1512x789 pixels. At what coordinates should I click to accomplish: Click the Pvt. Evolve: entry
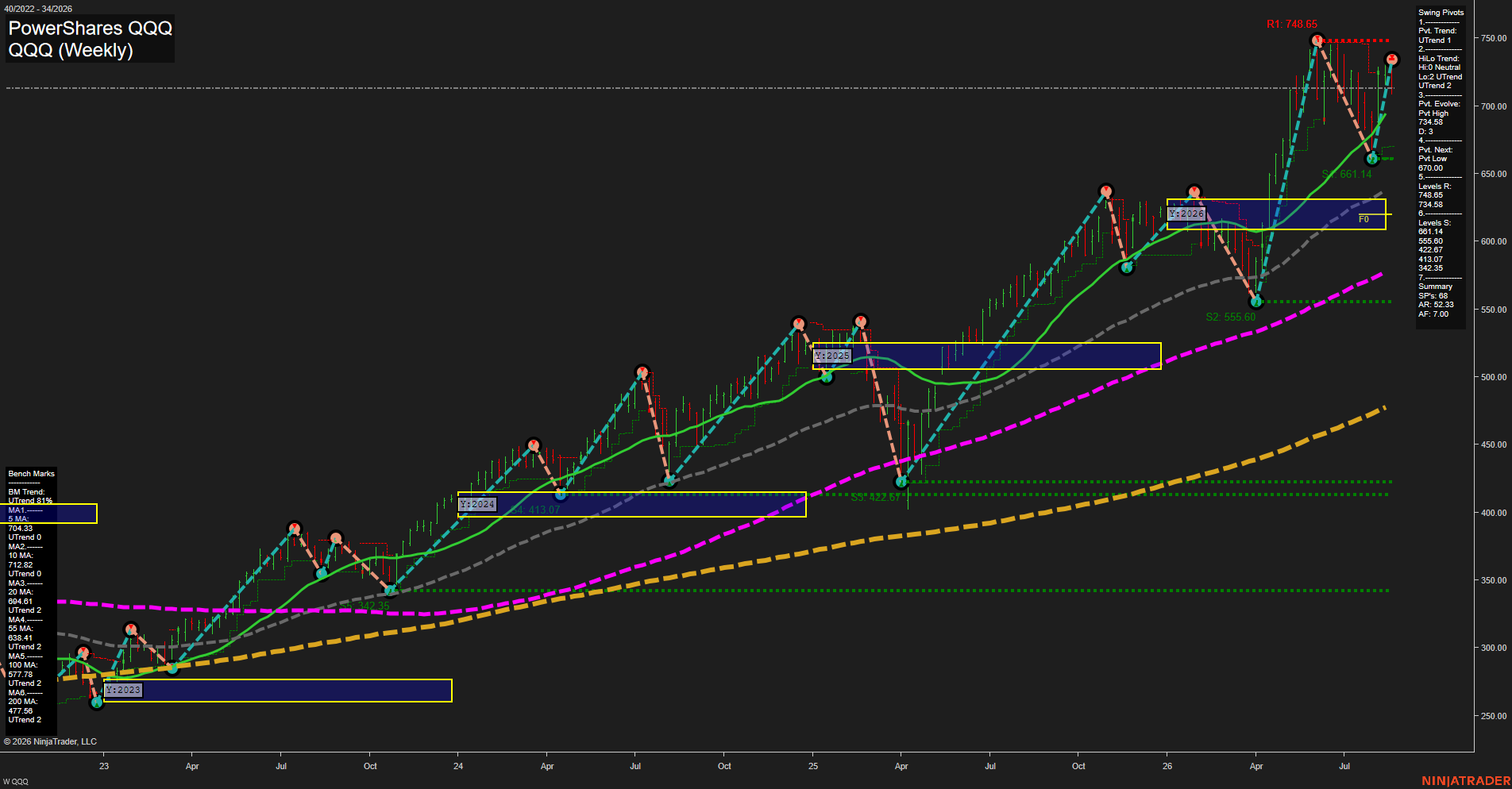[1439, 104]
